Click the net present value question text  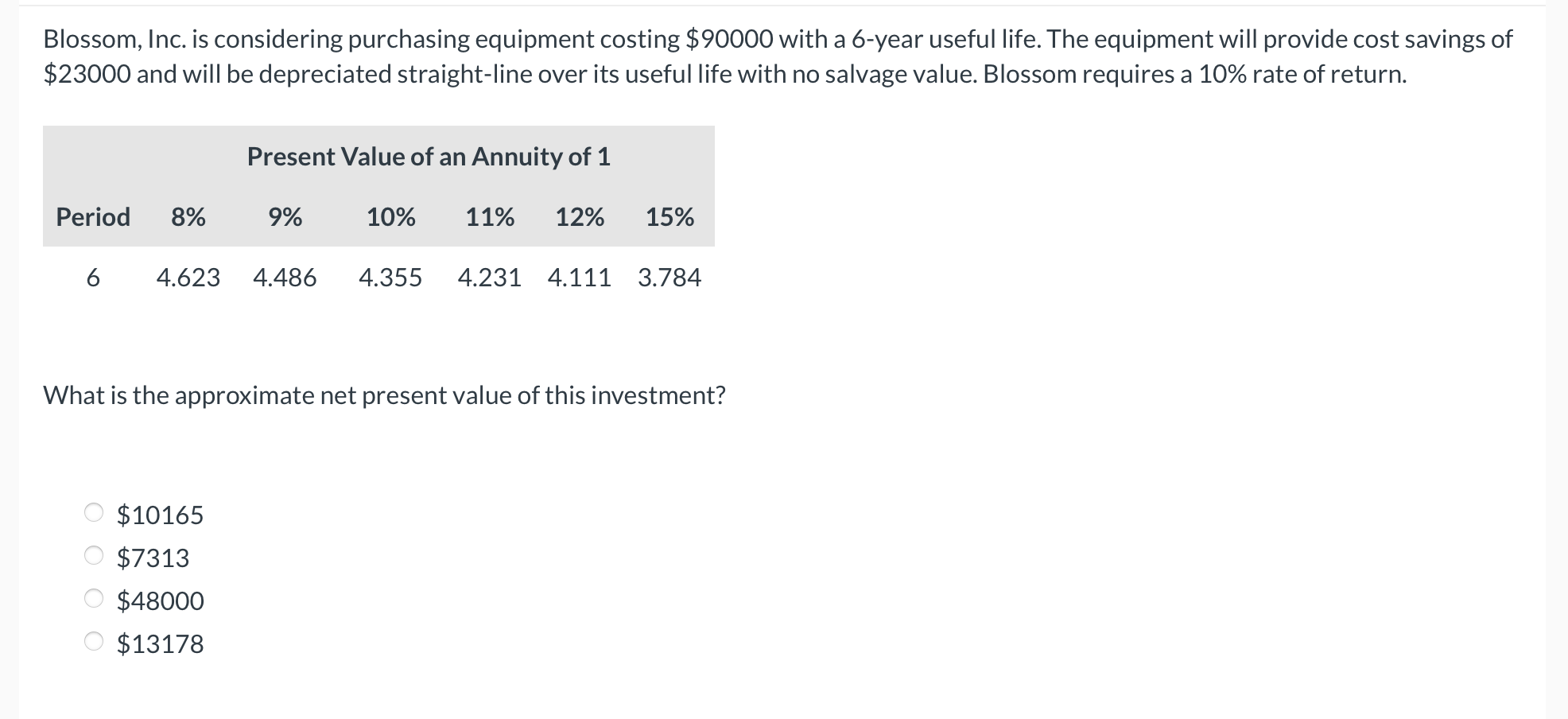[x=384, y=394]
